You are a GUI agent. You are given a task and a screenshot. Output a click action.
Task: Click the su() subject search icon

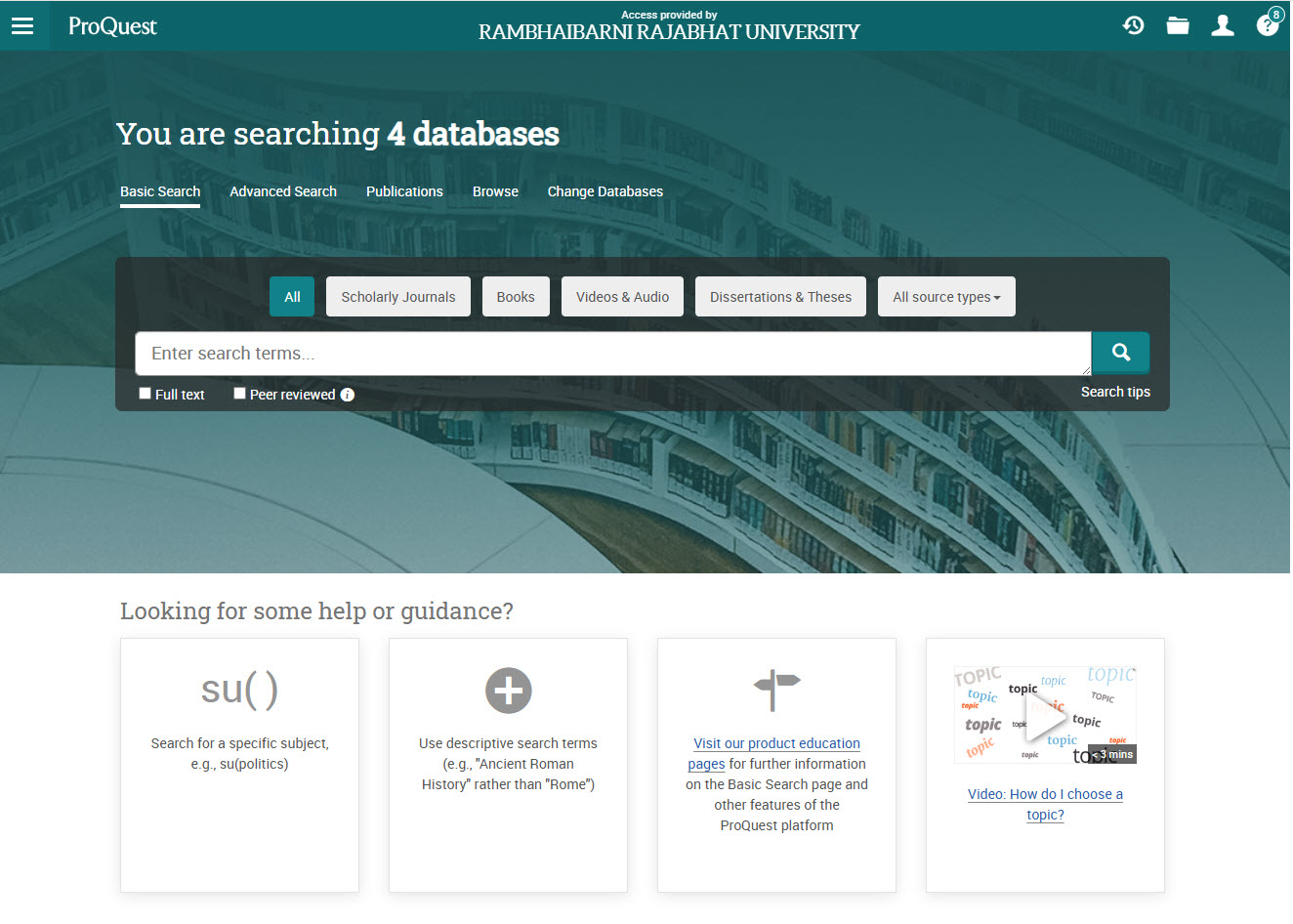point(239,690)
